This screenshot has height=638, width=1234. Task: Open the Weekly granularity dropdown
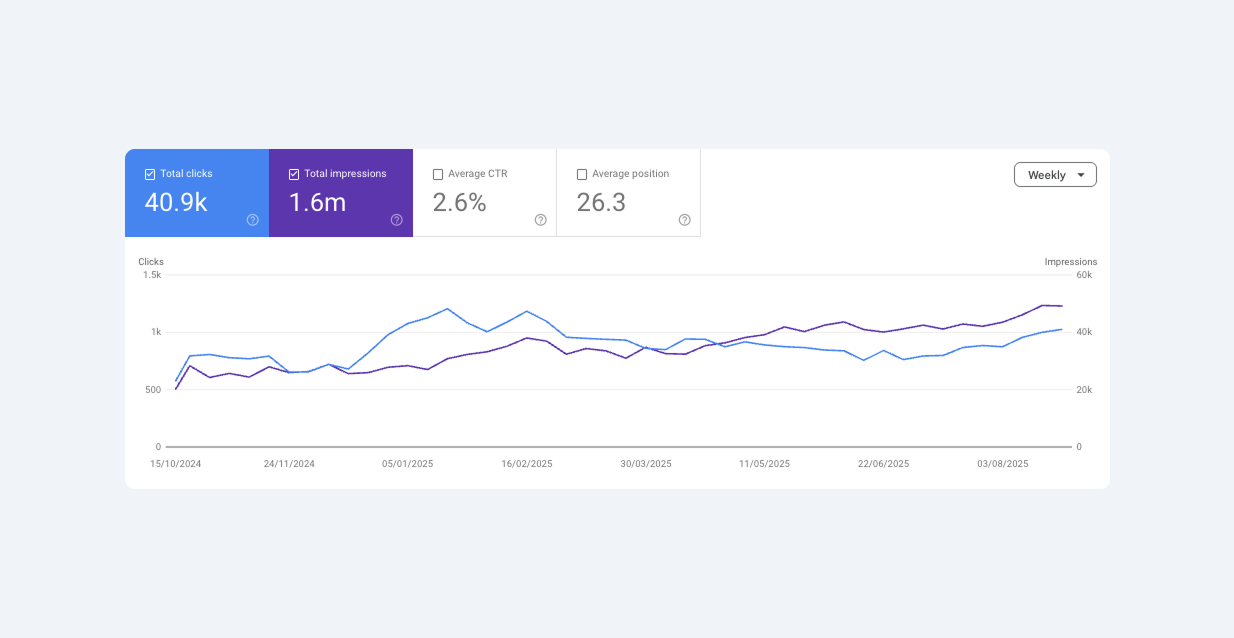1054,175
